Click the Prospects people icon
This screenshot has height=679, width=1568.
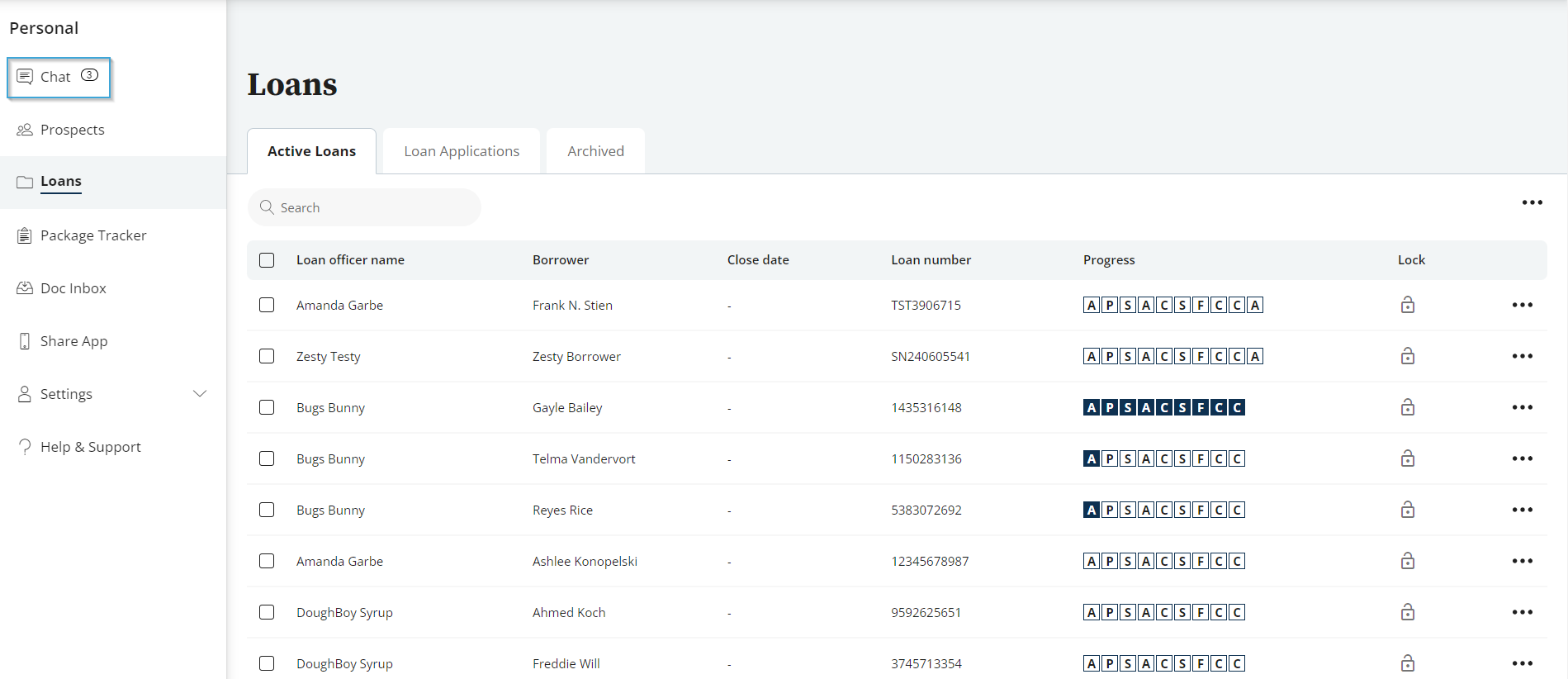(x=25, y=130)
